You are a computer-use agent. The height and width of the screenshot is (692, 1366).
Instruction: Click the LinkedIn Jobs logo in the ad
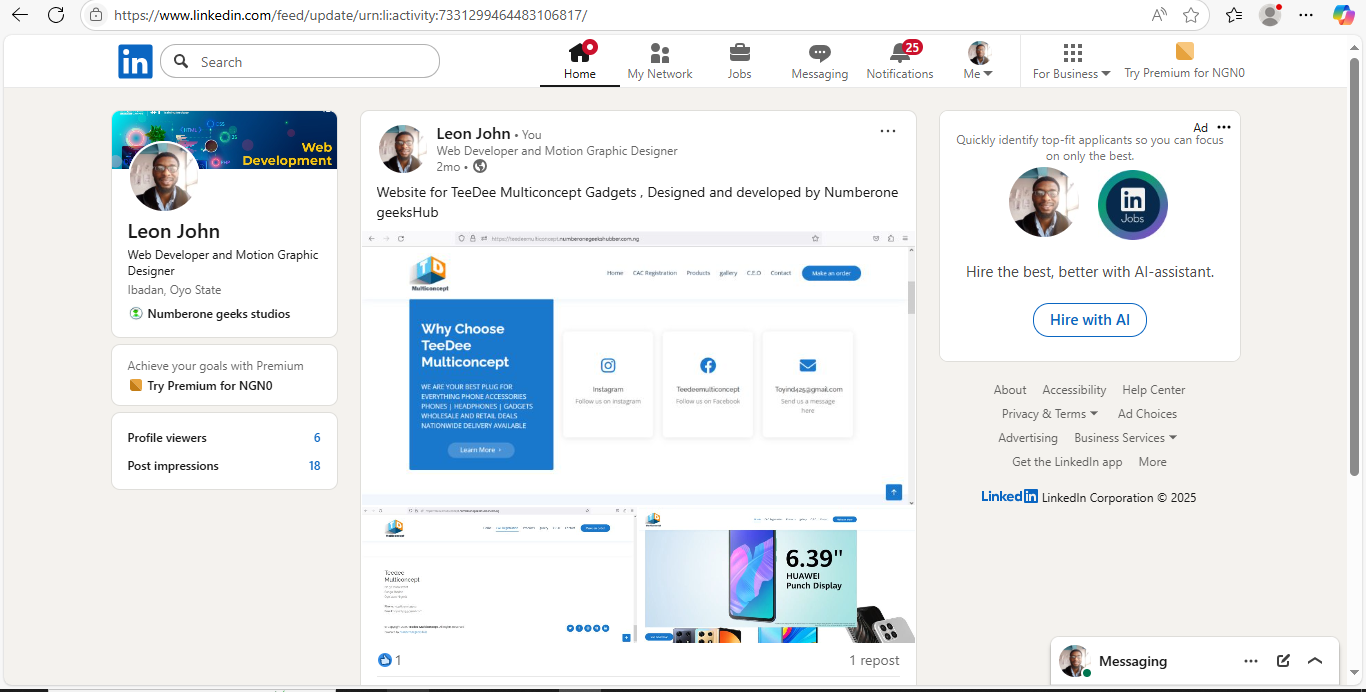pos(1133,205)
